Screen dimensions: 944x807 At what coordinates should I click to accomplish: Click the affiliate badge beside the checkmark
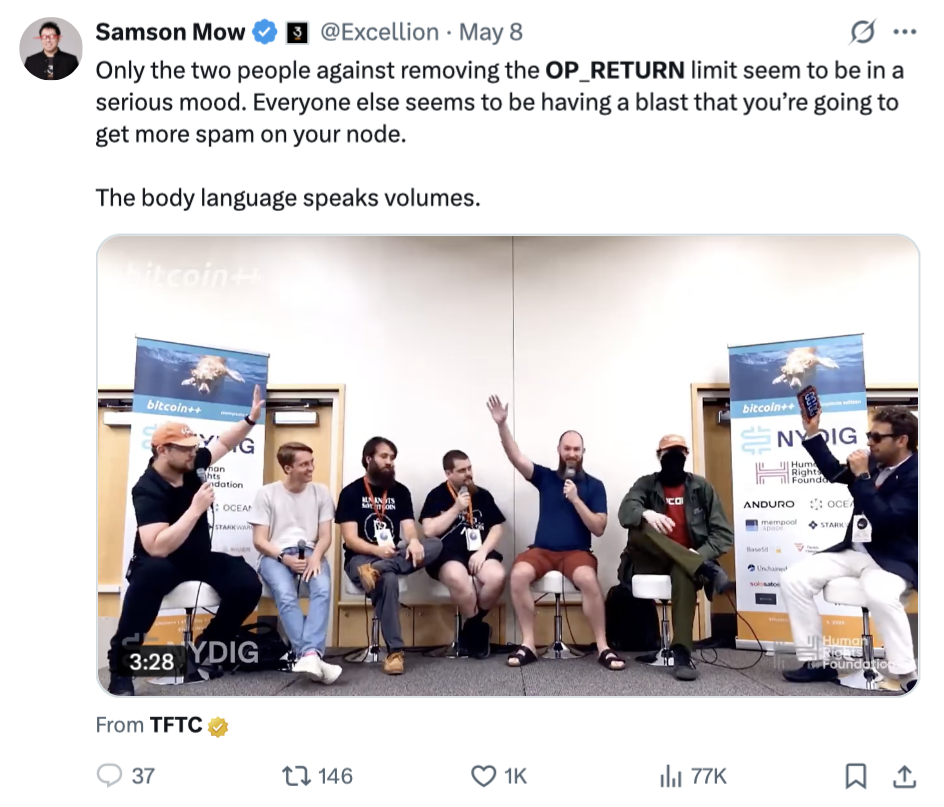[297, 33]
